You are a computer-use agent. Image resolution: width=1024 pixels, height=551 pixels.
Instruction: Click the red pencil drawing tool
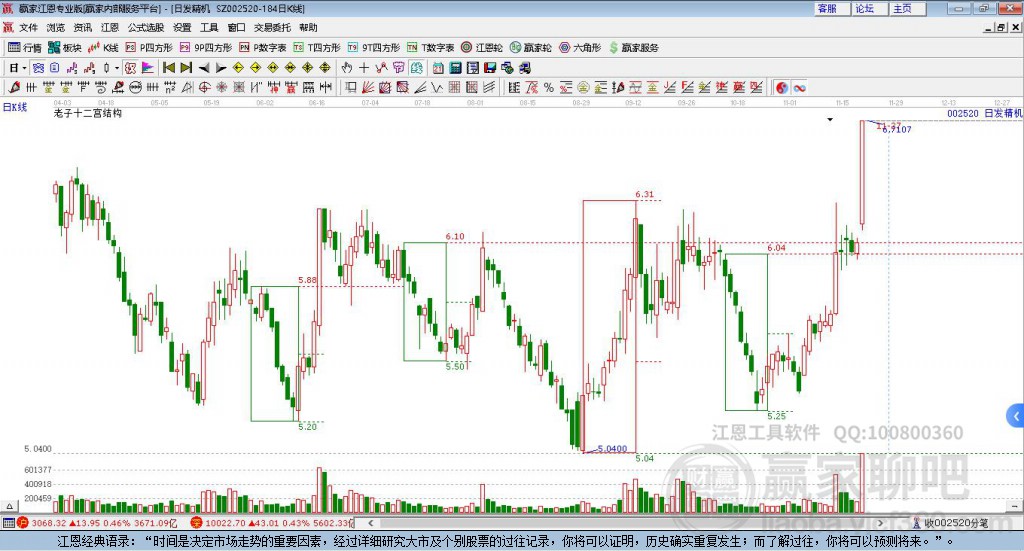[x=14, y=87]
